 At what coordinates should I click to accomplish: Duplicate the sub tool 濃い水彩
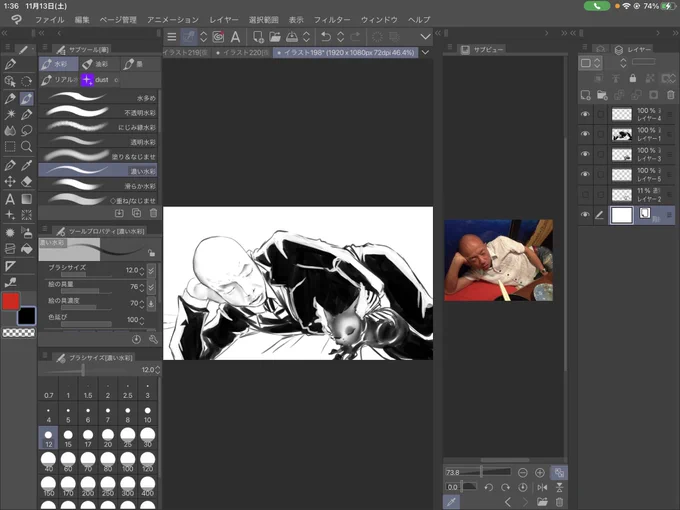click(x=136, y=213)
